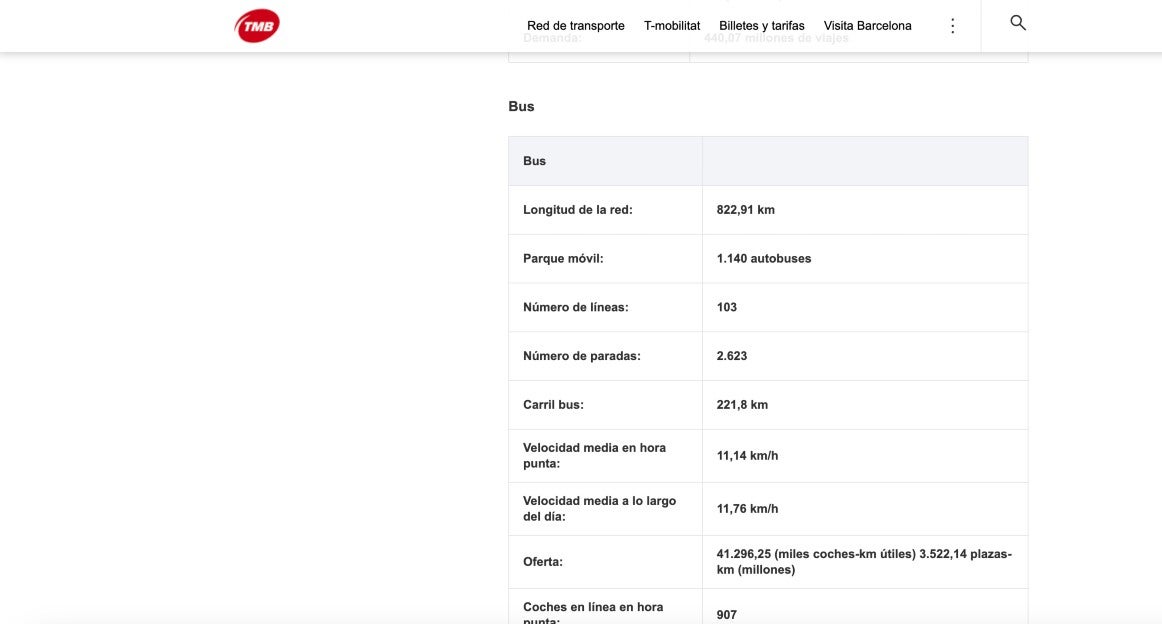Viewport: 1162px width, 624px height.
Task: Click the 11,14 km/h peak speed value
Action: pos(747,456)
